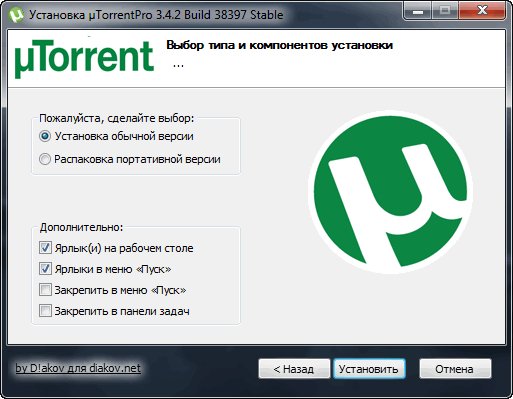Viewport: 513px width, 399px height.
Task: Click the 'Дополнительно:' group label
Action: [81, 227]
